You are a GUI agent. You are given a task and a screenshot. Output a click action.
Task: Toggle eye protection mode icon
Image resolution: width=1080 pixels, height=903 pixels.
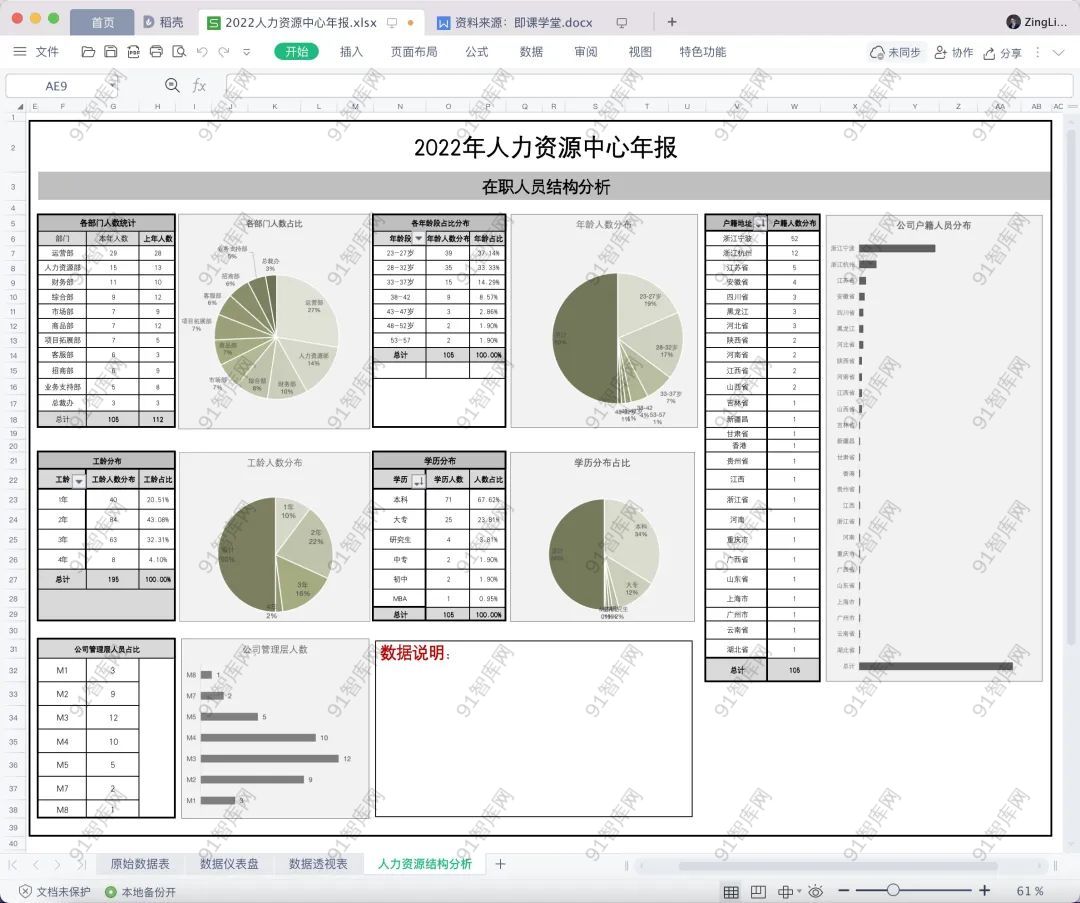[x=816, y=891]
